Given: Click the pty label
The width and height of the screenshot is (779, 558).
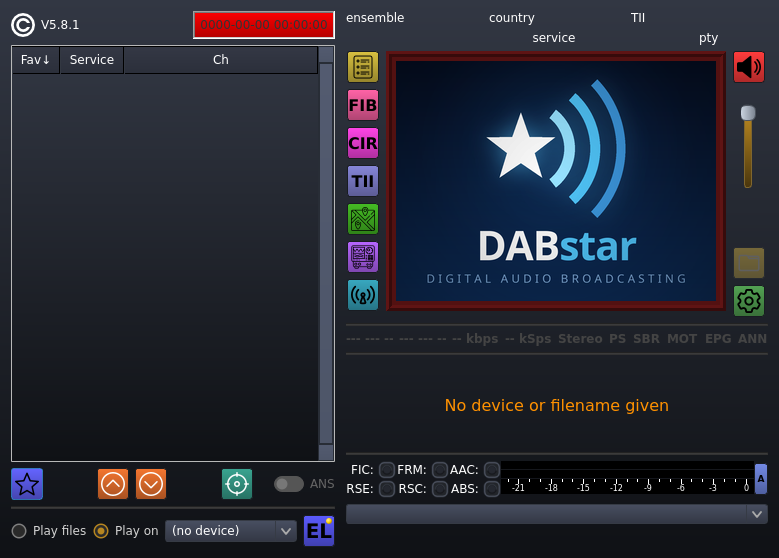Looking at the screenshot, I should coord(708,38).
